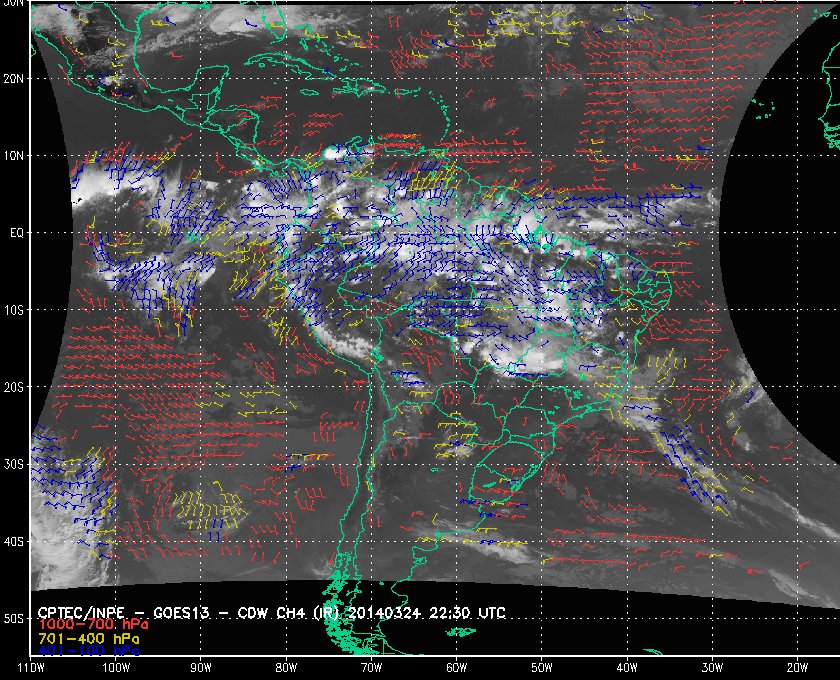Select the 50S latitude axis label
The width and height of the screenshot is (840, 680).
pos(13,619)
